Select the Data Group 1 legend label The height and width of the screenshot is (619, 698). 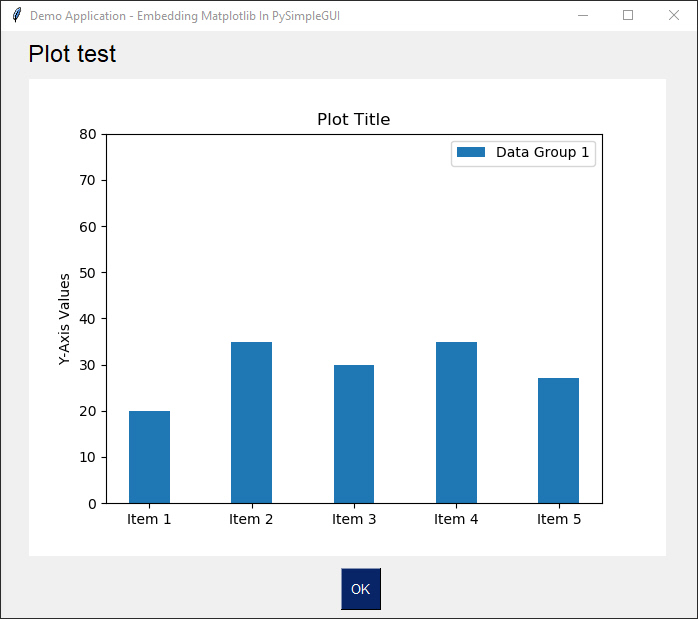pos(542,152)
